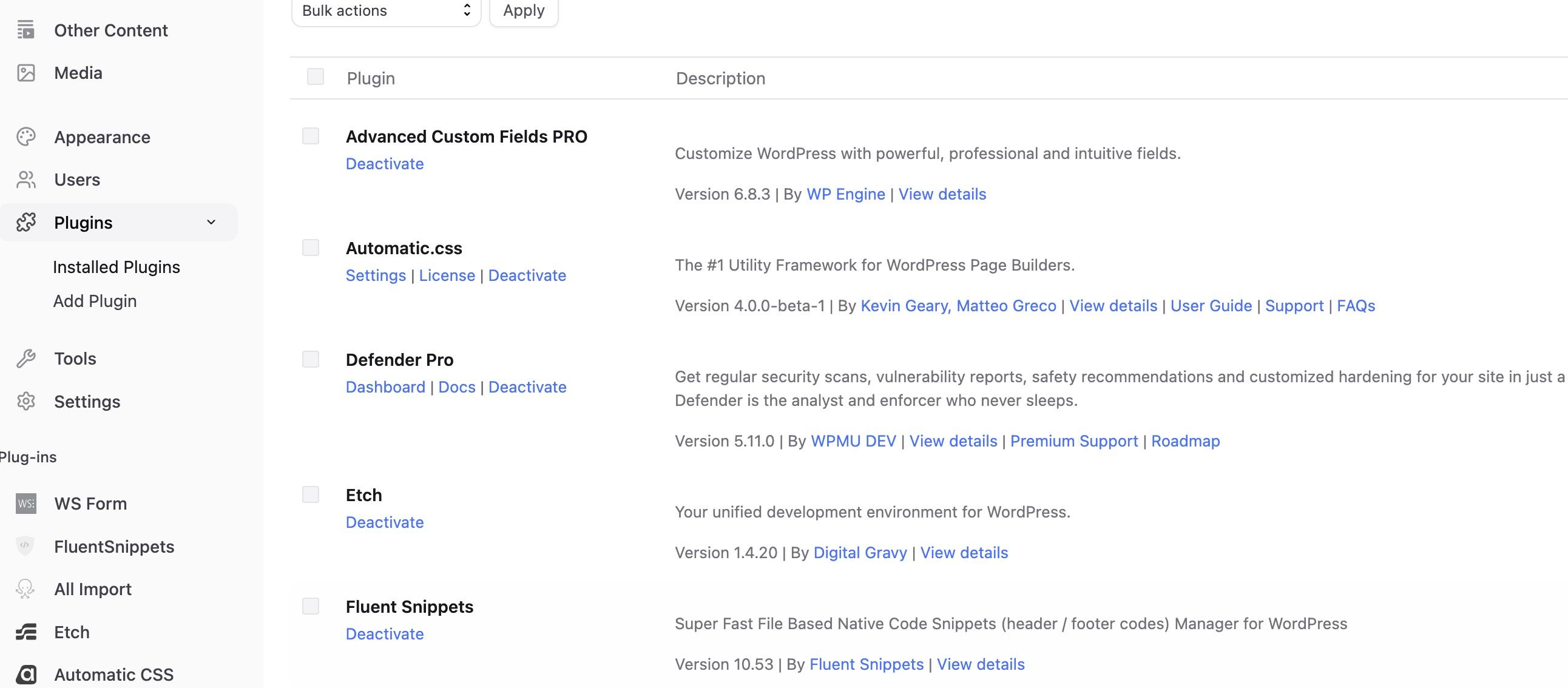Open the Media menu item
The height and width of the screenshot is (688, 1568).
click(x=78, y=73)
